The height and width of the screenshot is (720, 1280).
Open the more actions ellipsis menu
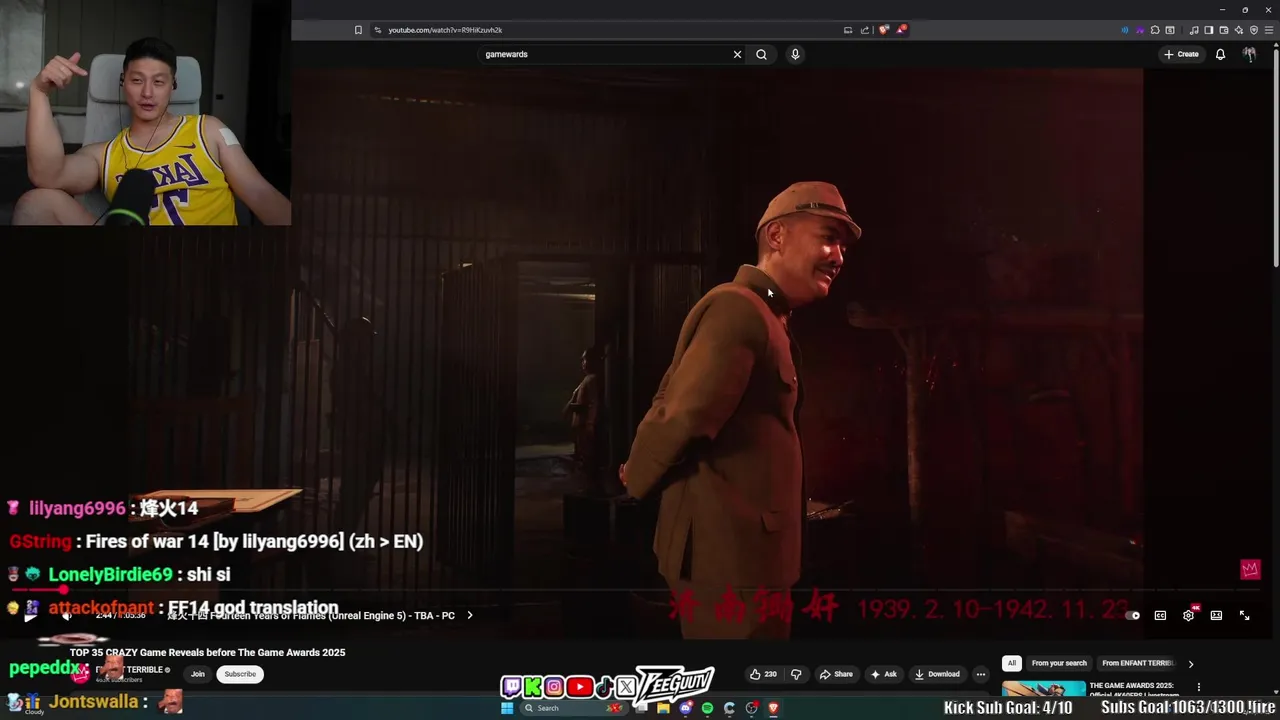pyautogui.click(x=980, y=674)
